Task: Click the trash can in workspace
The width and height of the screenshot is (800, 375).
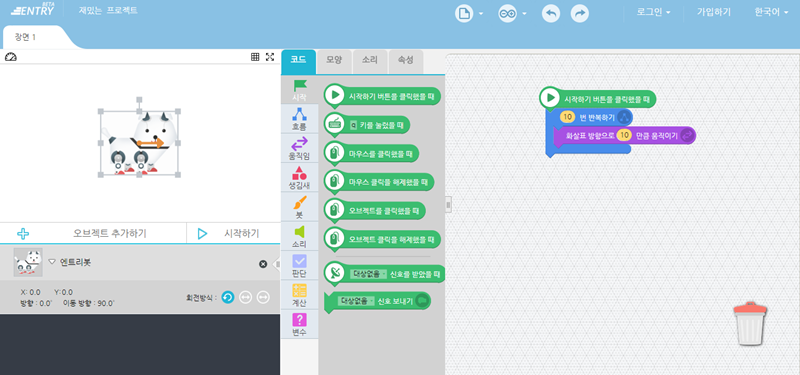Action: (750, 323)
